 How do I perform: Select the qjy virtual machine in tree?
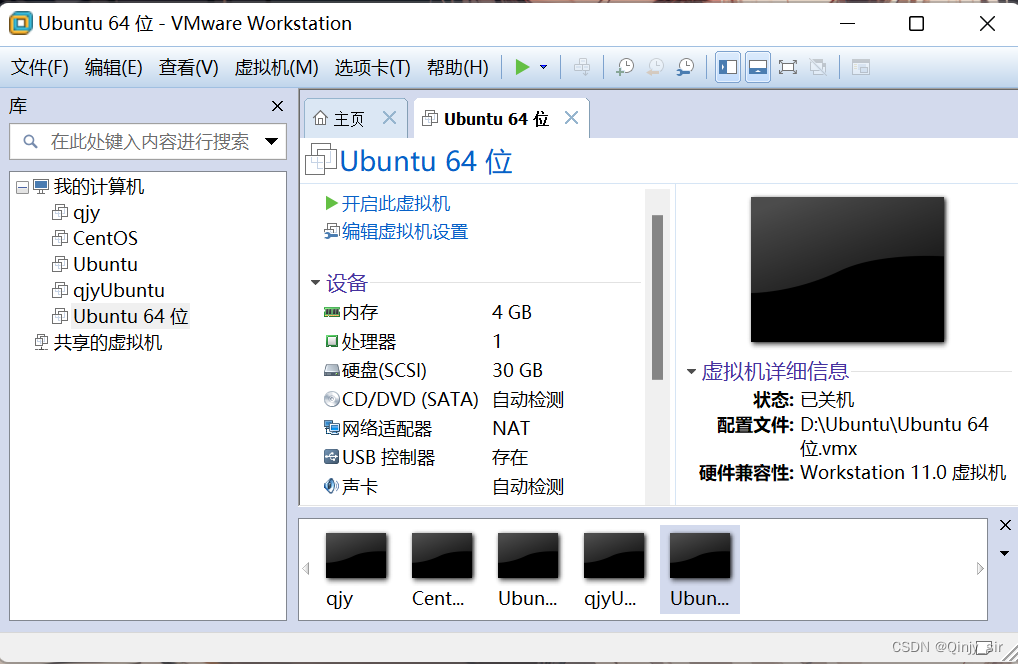point(77,213)
